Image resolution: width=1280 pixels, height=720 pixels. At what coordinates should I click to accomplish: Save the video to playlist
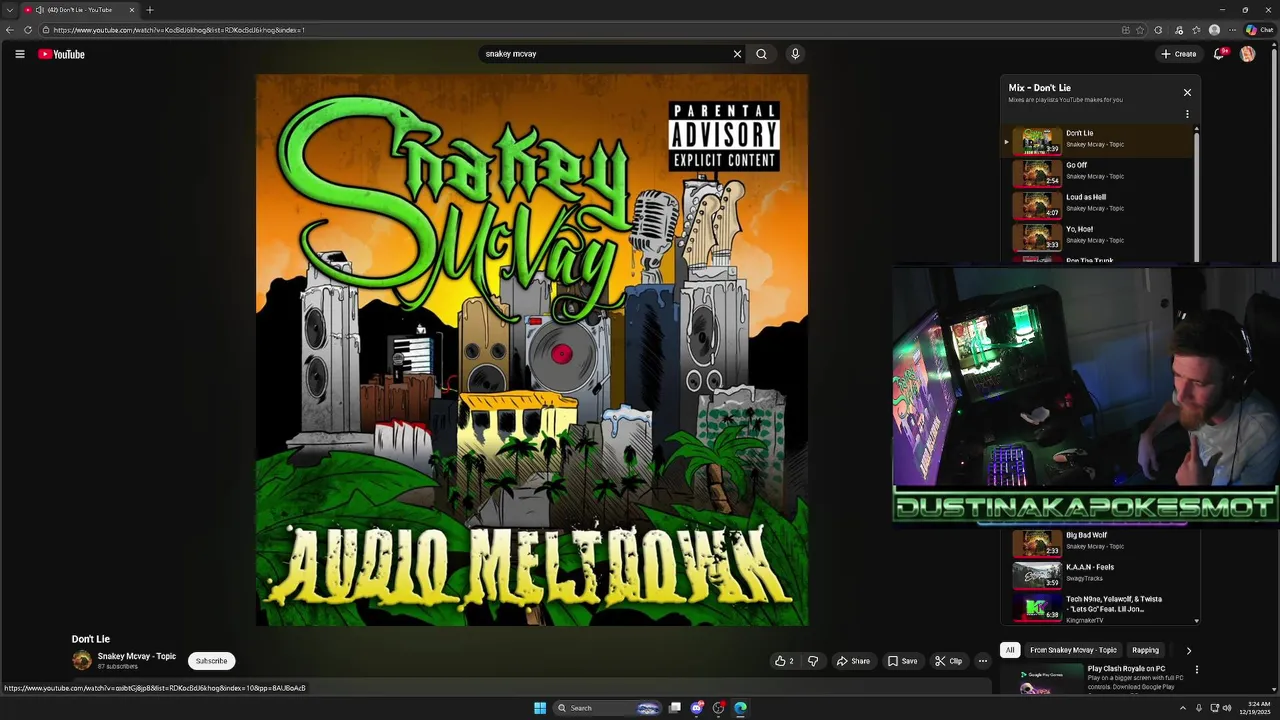(902, 661)
